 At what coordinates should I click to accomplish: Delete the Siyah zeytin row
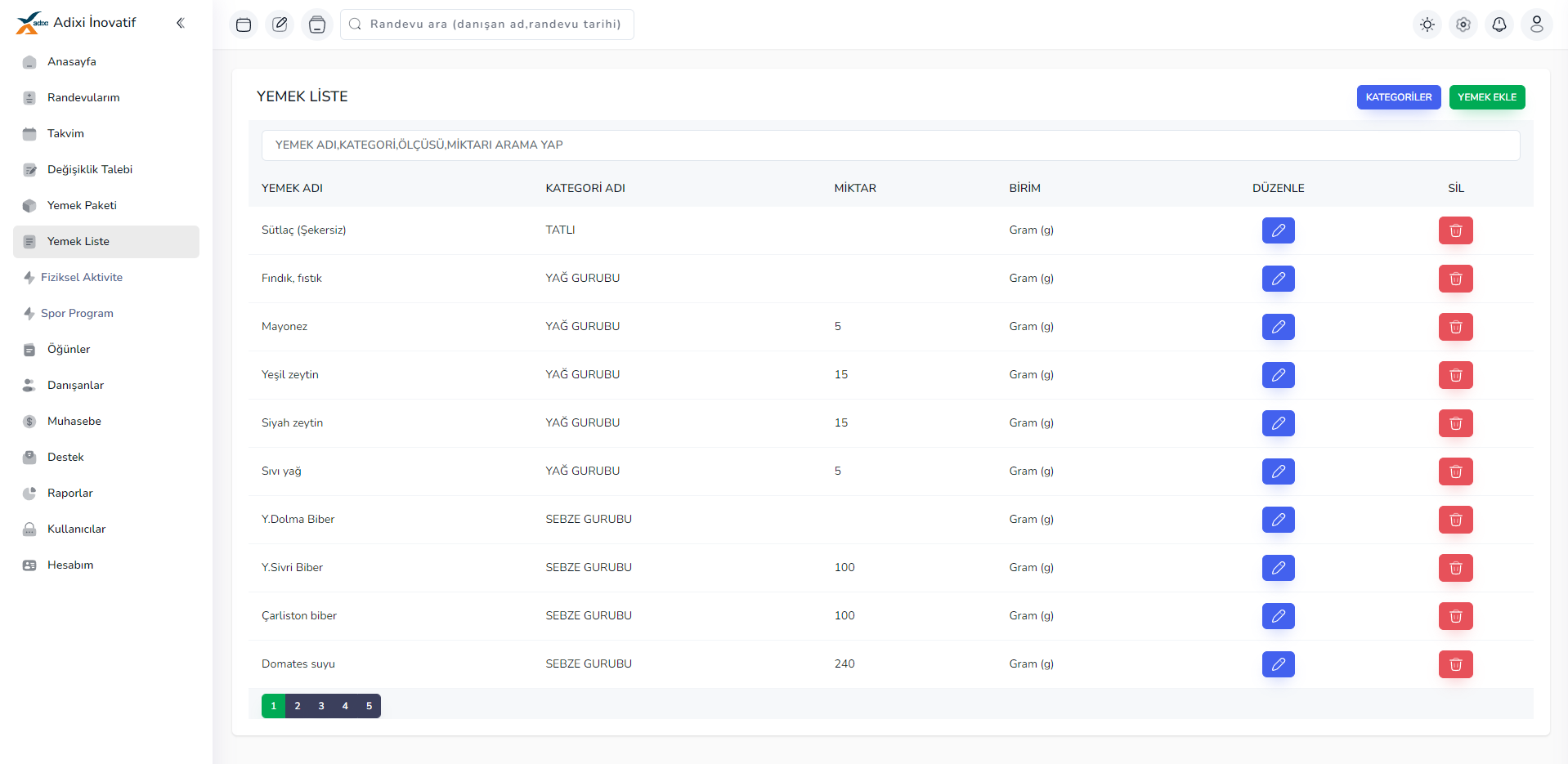1456,423
